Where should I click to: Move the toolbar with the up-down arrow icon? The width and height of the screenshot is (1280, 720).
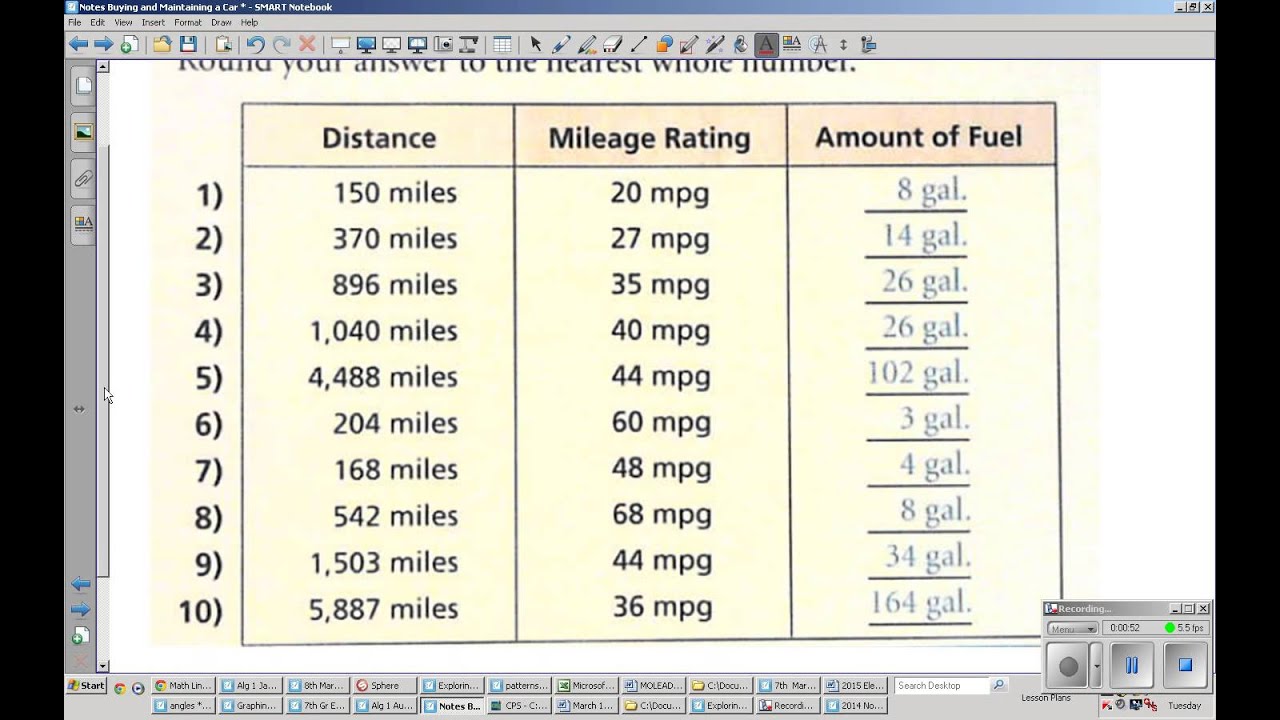click(x=843, y=44)
